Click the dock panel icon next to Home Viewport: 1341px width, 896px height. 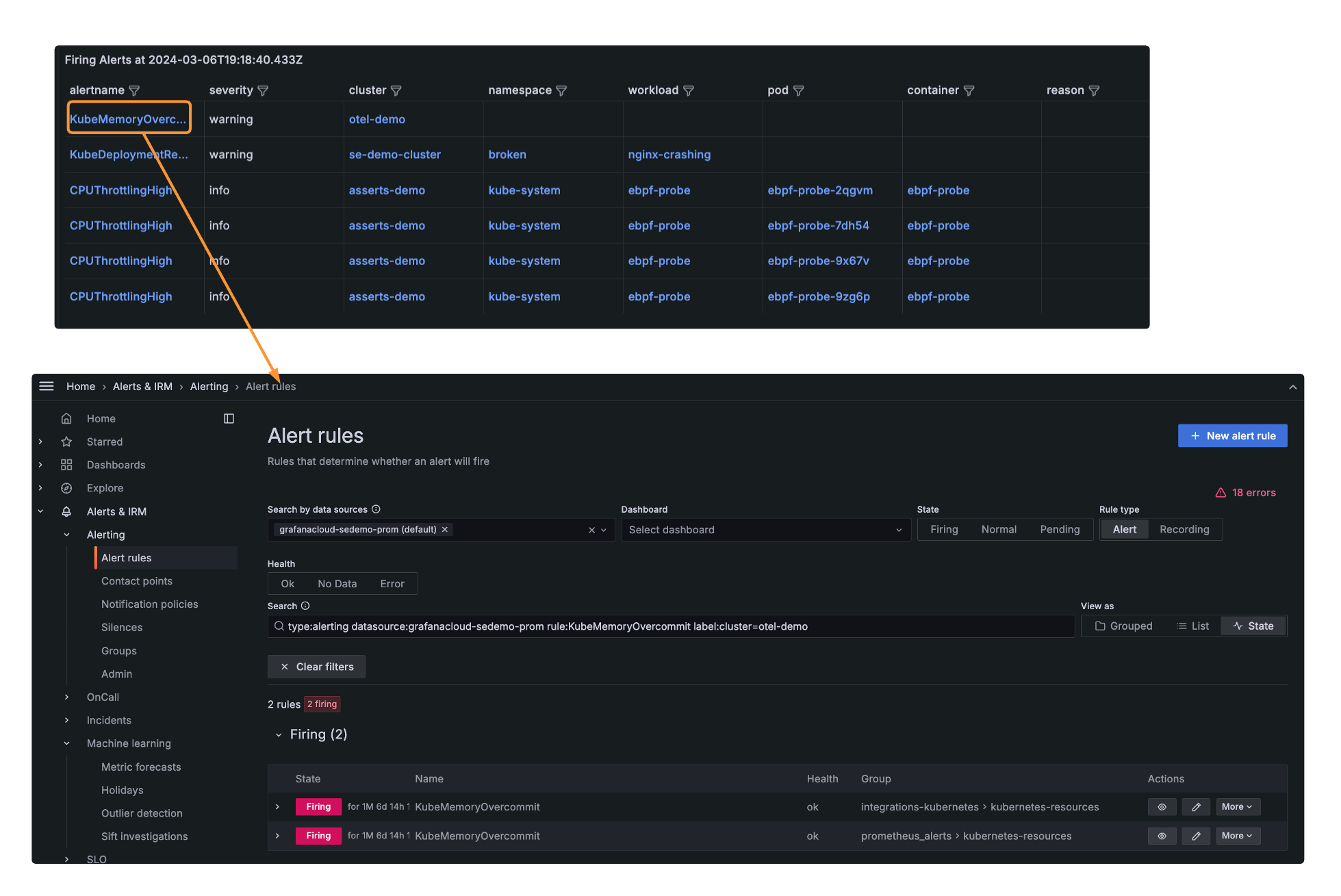tap(229, 418)
